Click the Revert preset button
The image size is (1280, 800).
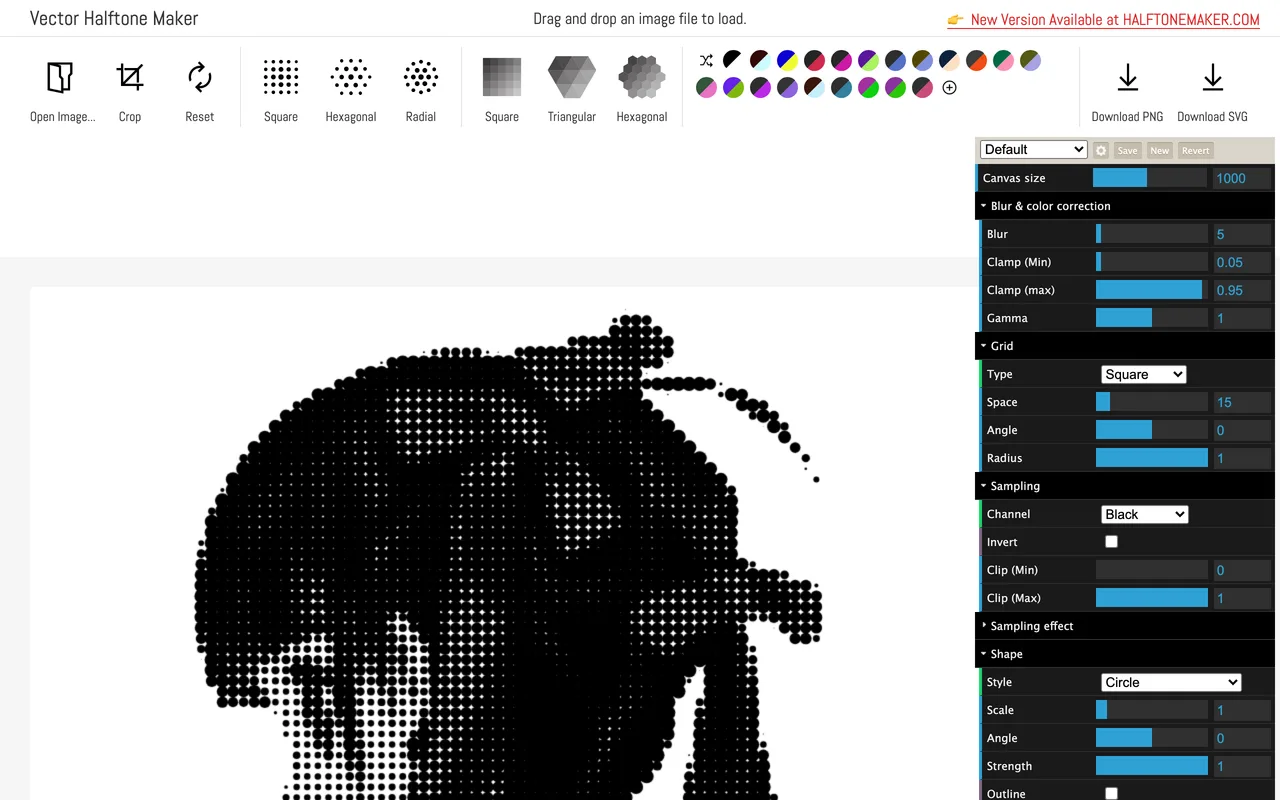1195,150
